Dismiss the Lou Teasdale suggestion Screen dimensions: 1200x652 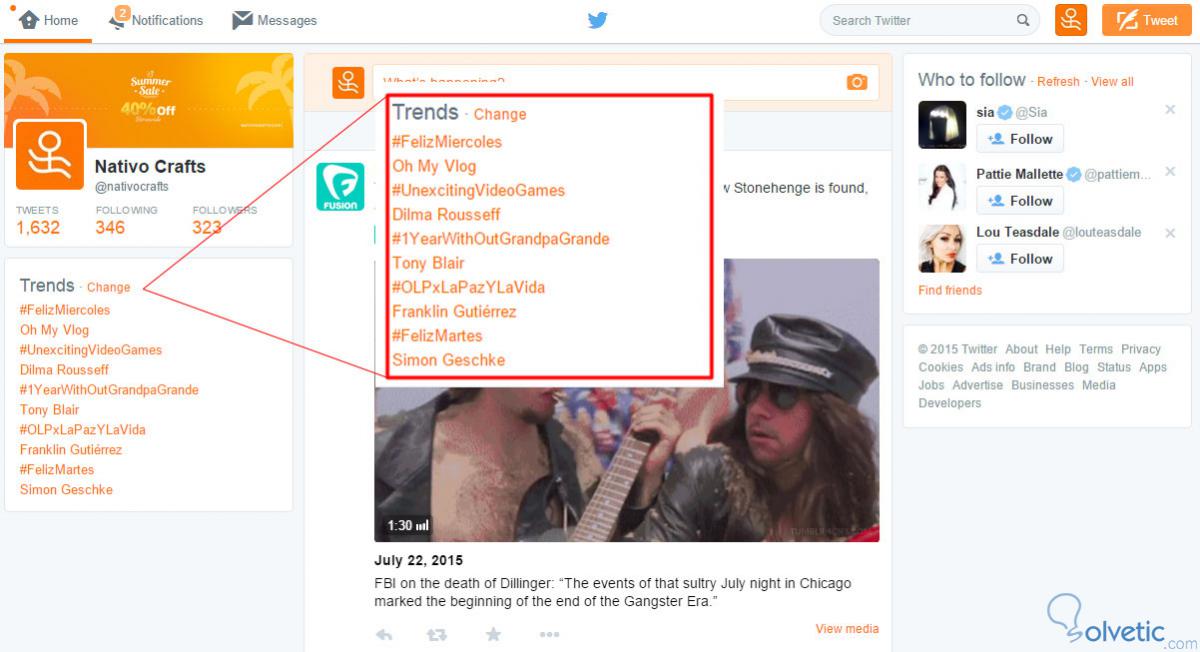(x=1170, y=233)
